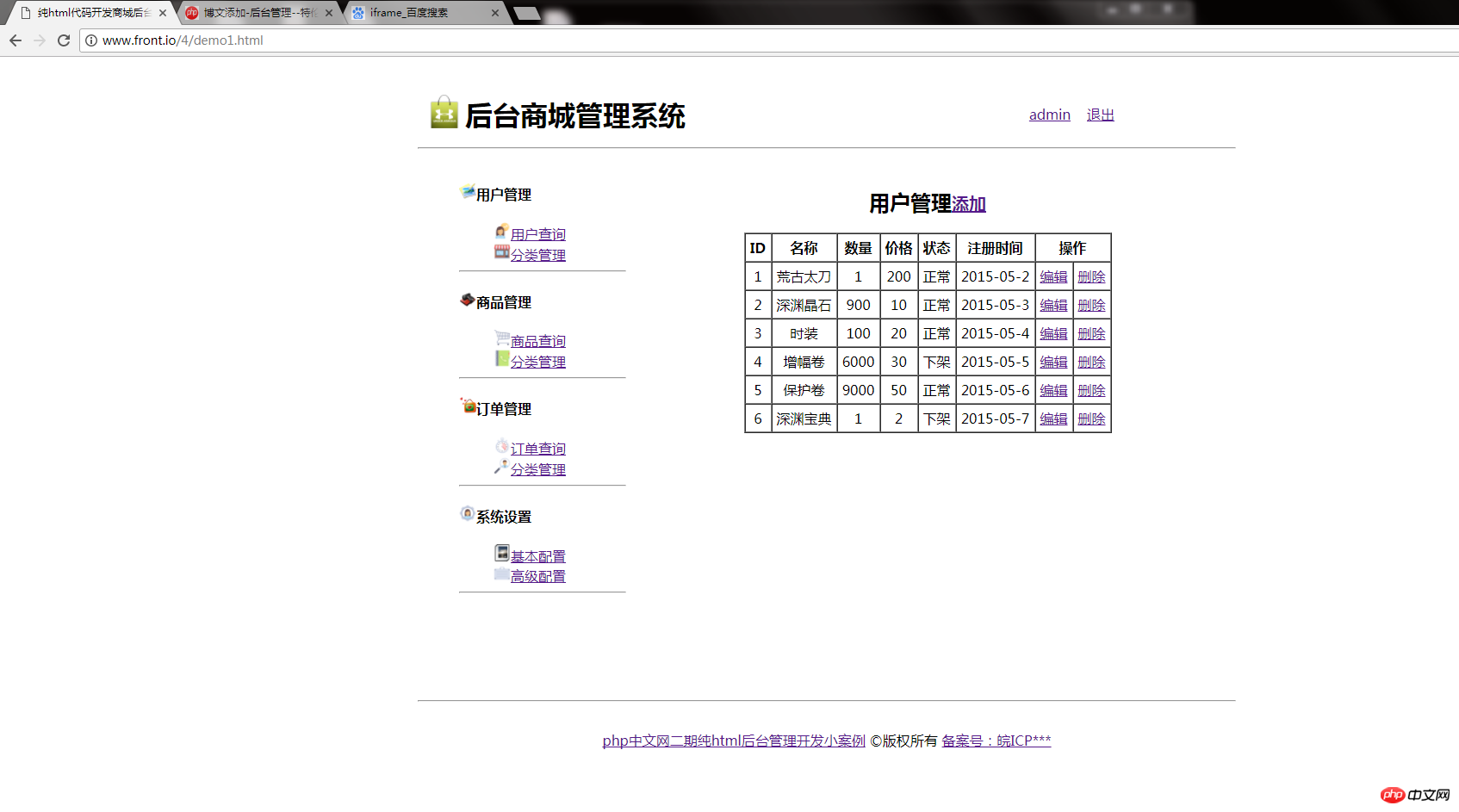Click the 数量 column header
The height and width of the screenshot is (812, 1459).
pos(858,248)
